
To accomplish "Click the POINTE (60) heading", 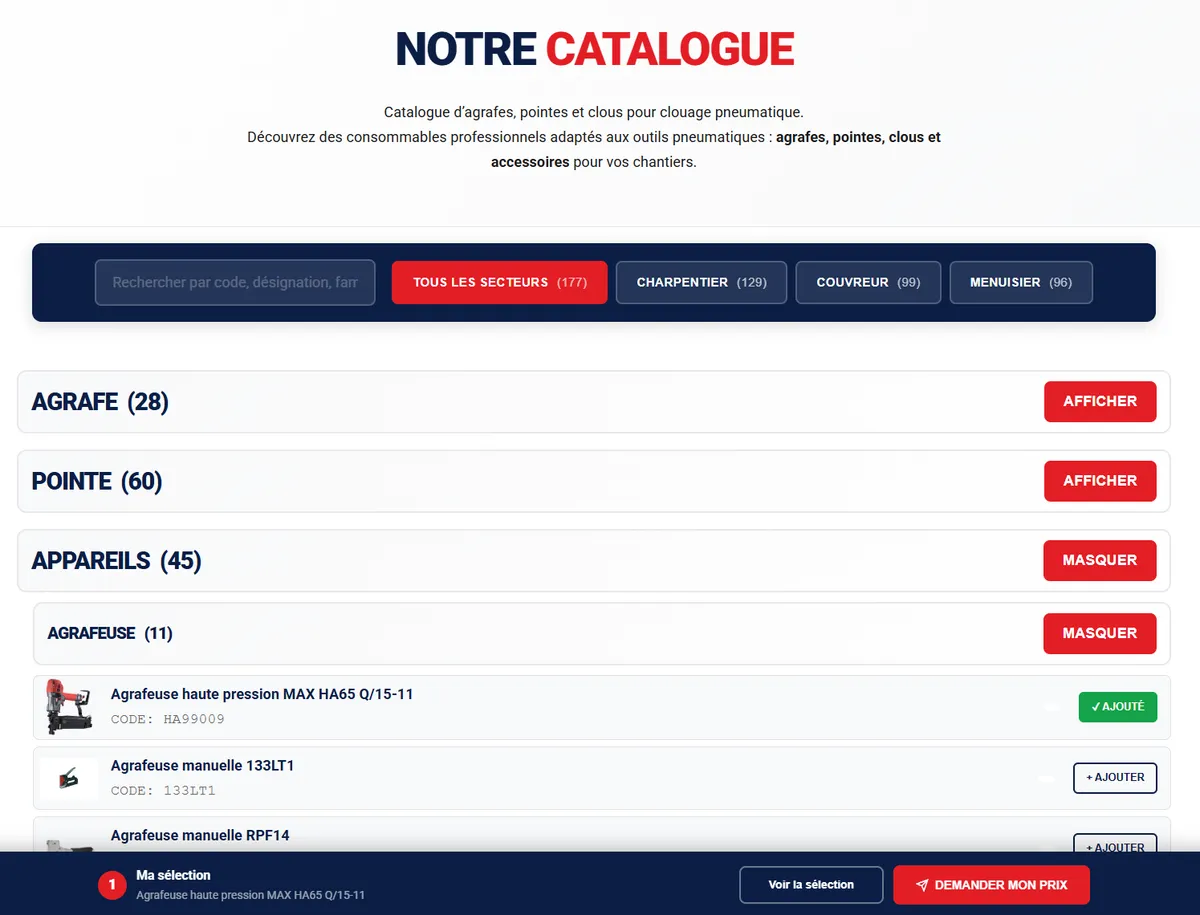I will click(97, 482).
